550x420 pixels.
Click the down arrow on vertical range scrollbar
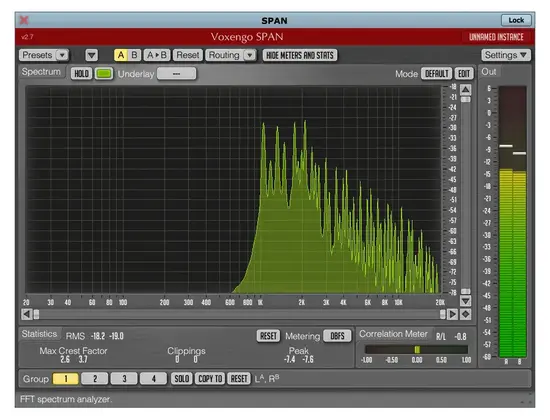[x=465, y=301]
